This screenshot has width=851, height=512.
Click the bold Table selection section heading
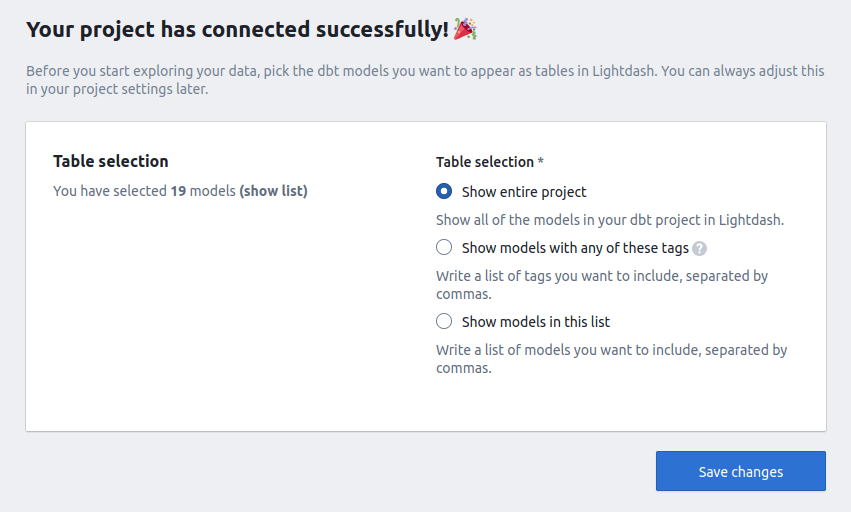click(x=111, y=161)
